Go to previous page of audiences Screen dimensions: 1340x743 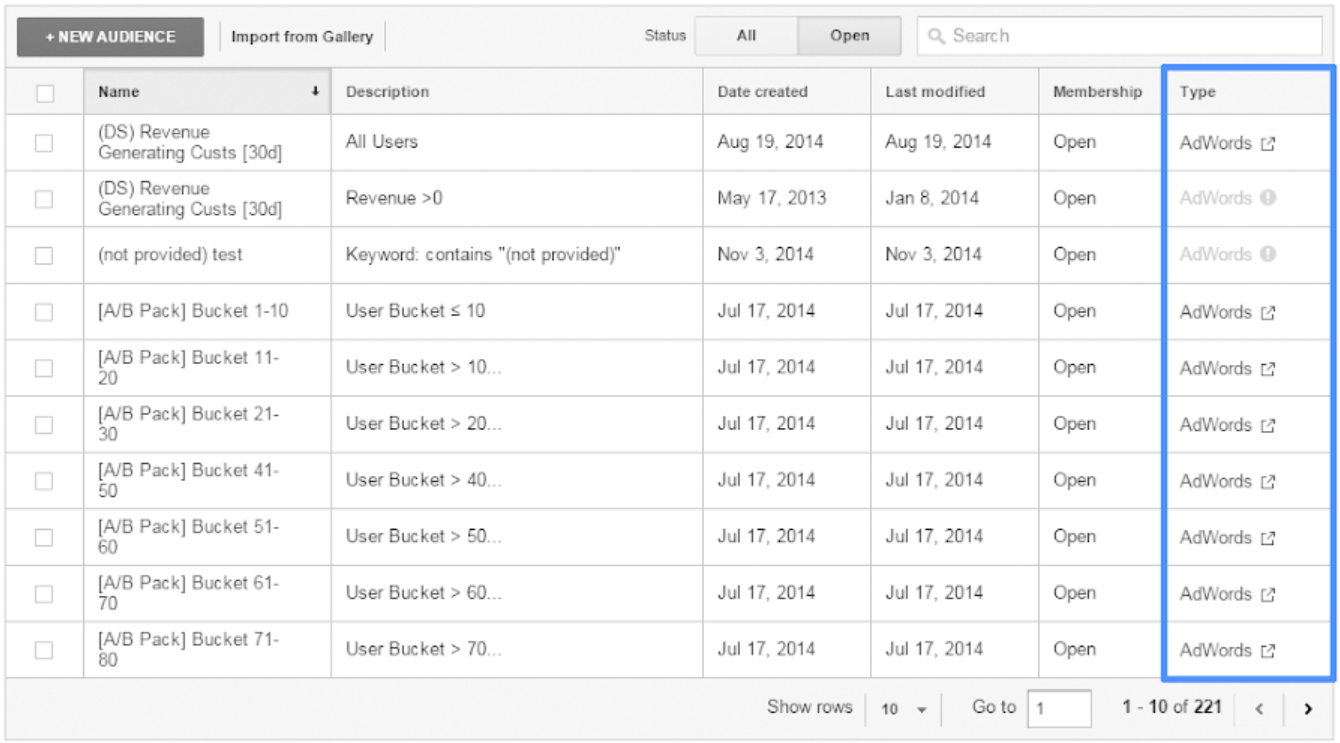[x=1259, y=709]
